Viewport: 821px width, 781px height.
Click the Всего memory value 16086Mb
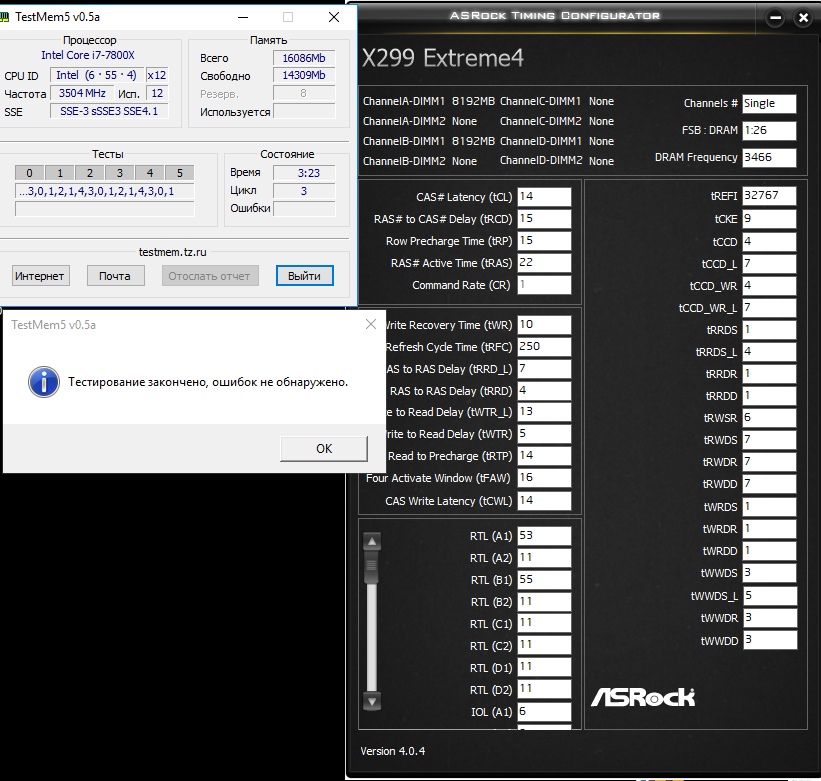coord(304,58)
